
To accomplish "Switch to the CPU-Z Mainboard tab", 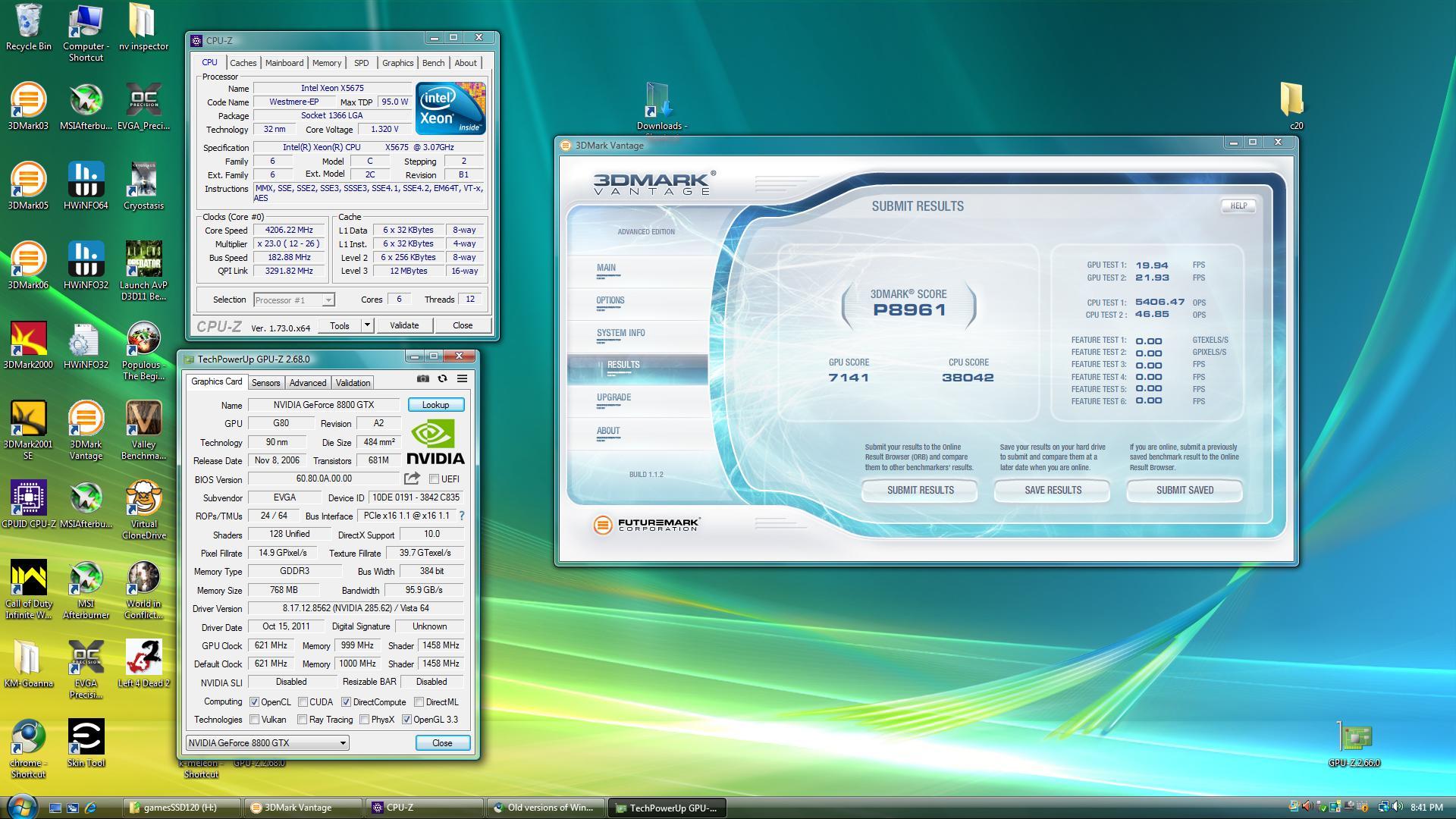I will coord(284,63).
